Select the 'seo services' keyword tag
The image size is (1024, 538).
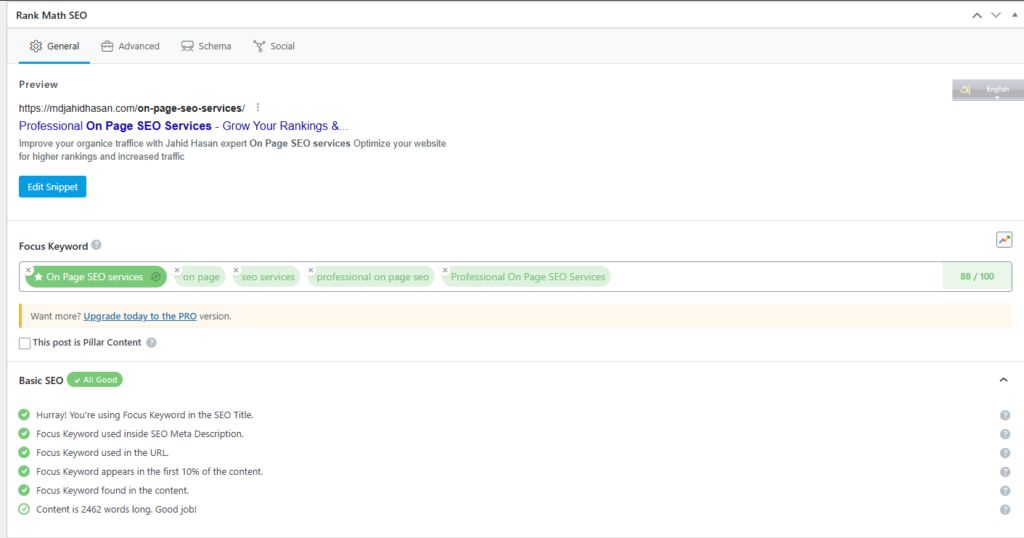[x=268, y=277]
